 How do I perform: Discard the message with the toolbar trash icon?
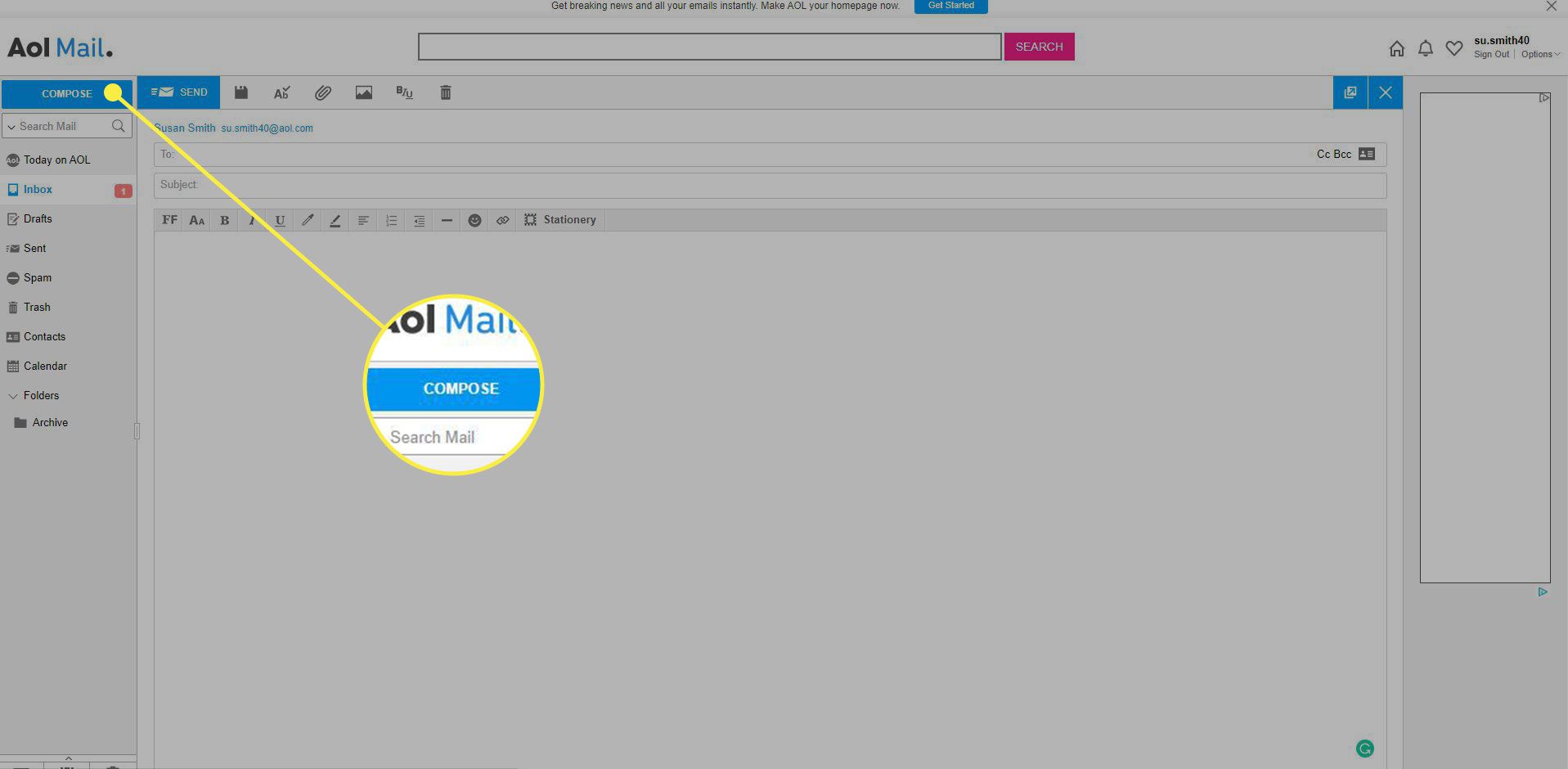[x=446, y=92]
